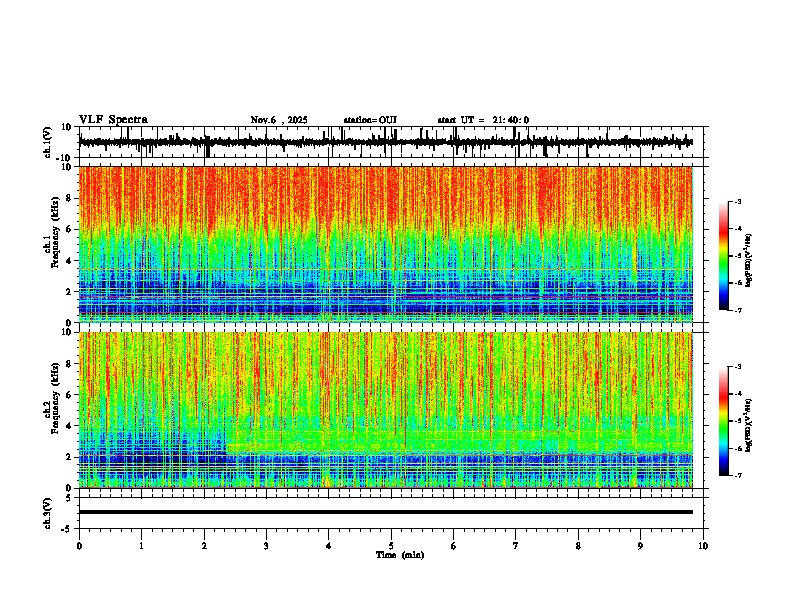The image size is (792, 612).
Task: Click ch.2 frequency axis tick "6"
Action: point(69,395)
